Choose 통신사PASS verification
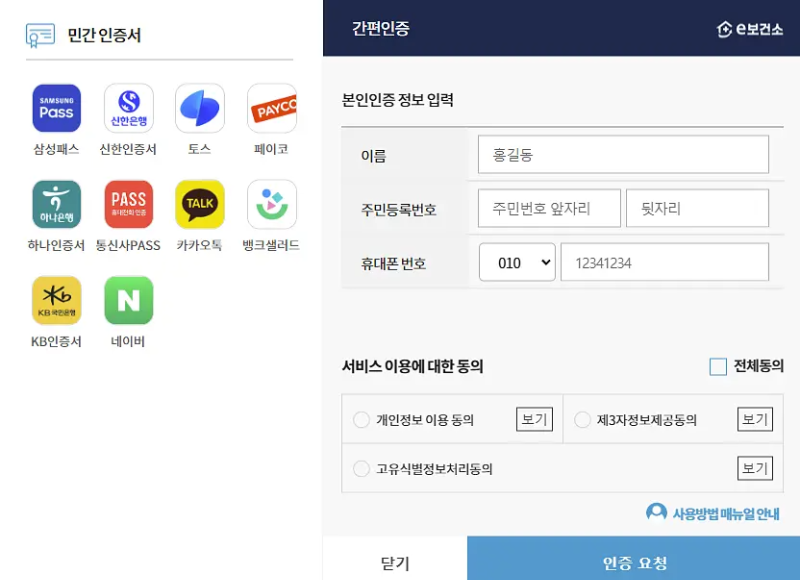This screenshot has height=580, width=800. 128,203
